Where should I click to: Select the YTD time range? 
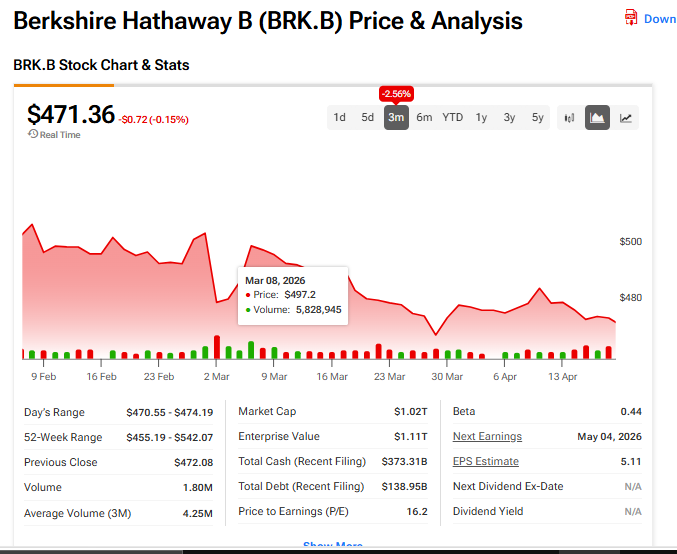coord(452,117)
